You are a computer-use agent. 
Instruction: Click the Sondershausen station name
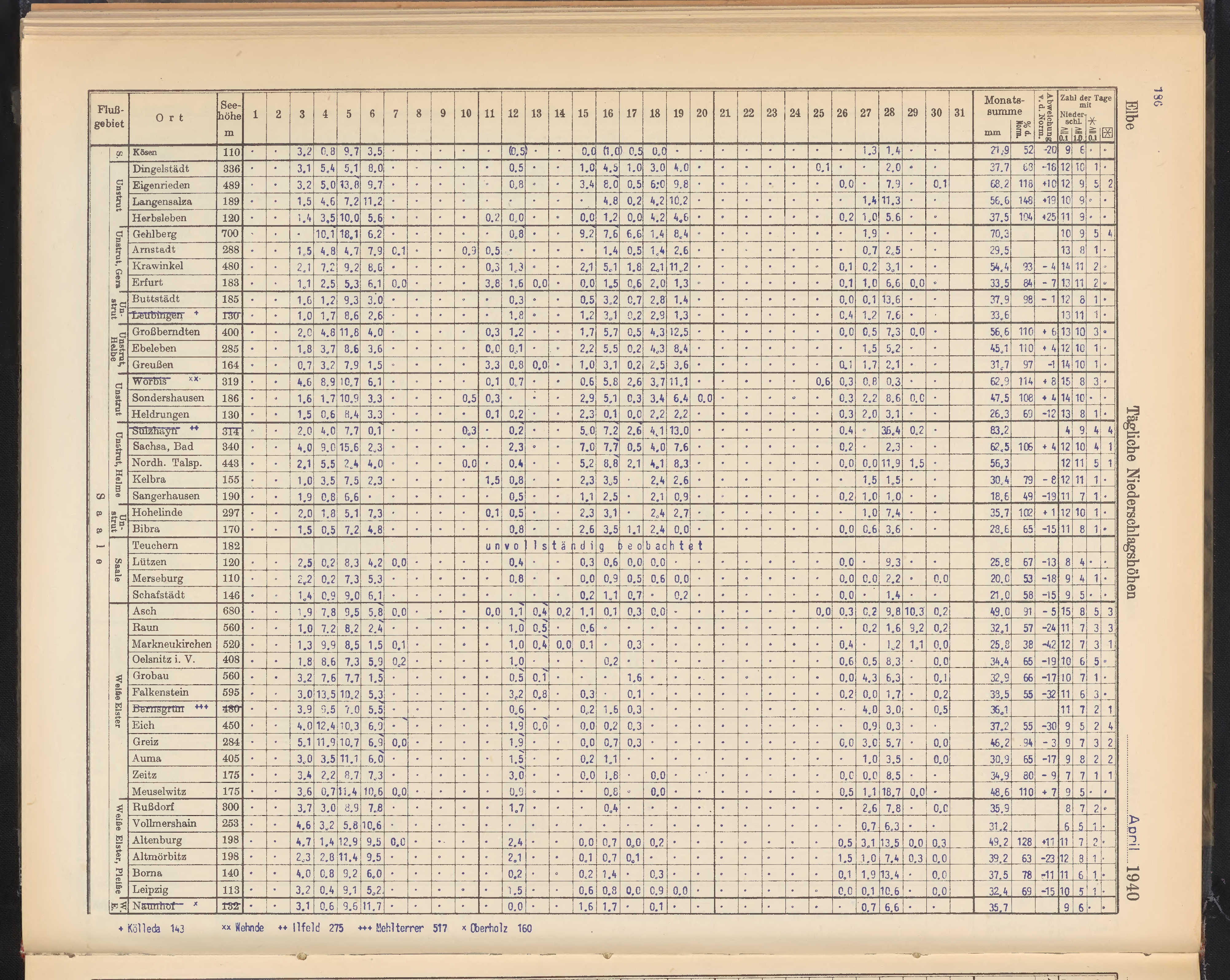click(x=168, y=398)
